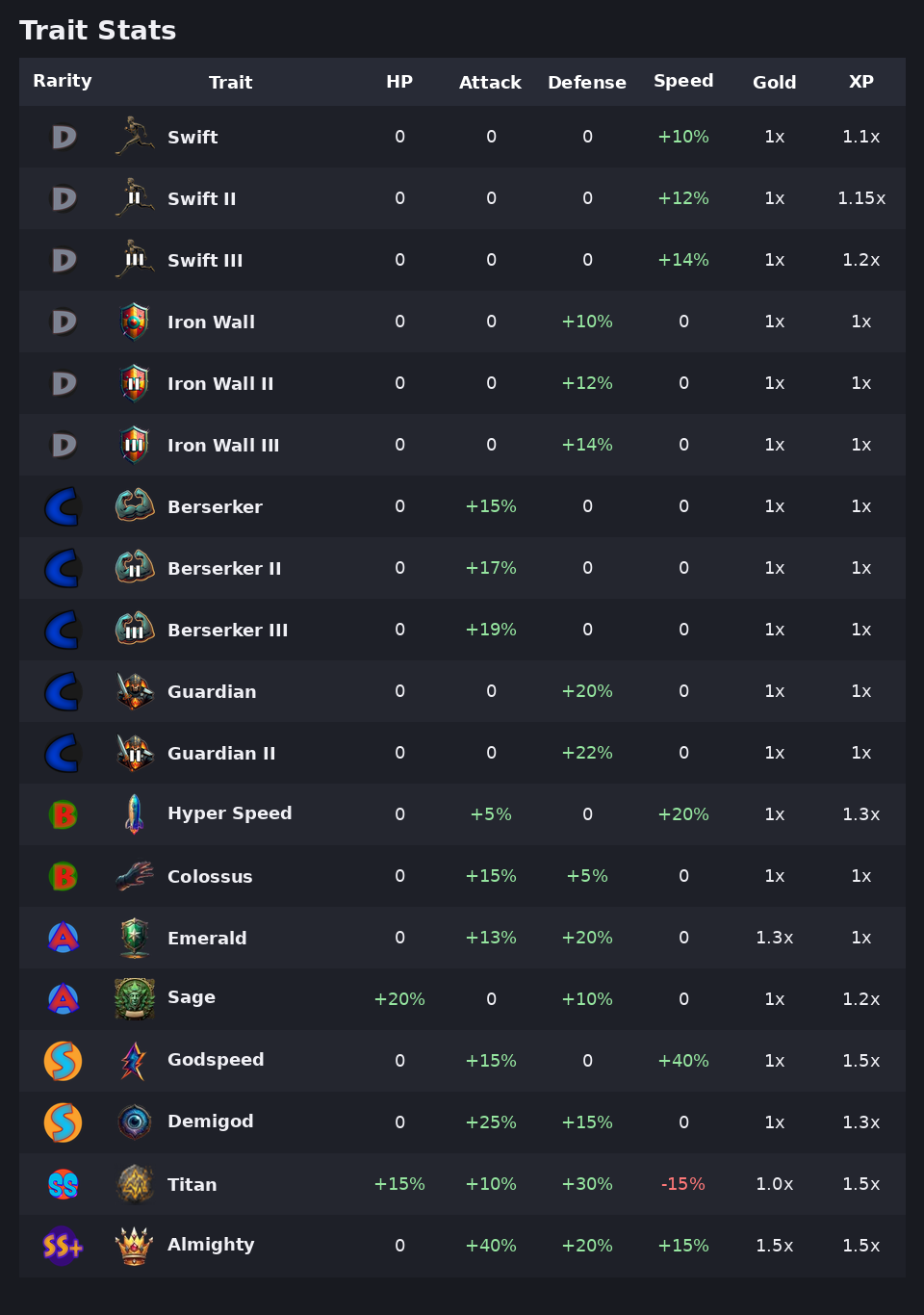This screenshot has width=924, height=1315.
Task: Click the Gold column header
Action: pyautogui.click(x=775, y=82)
